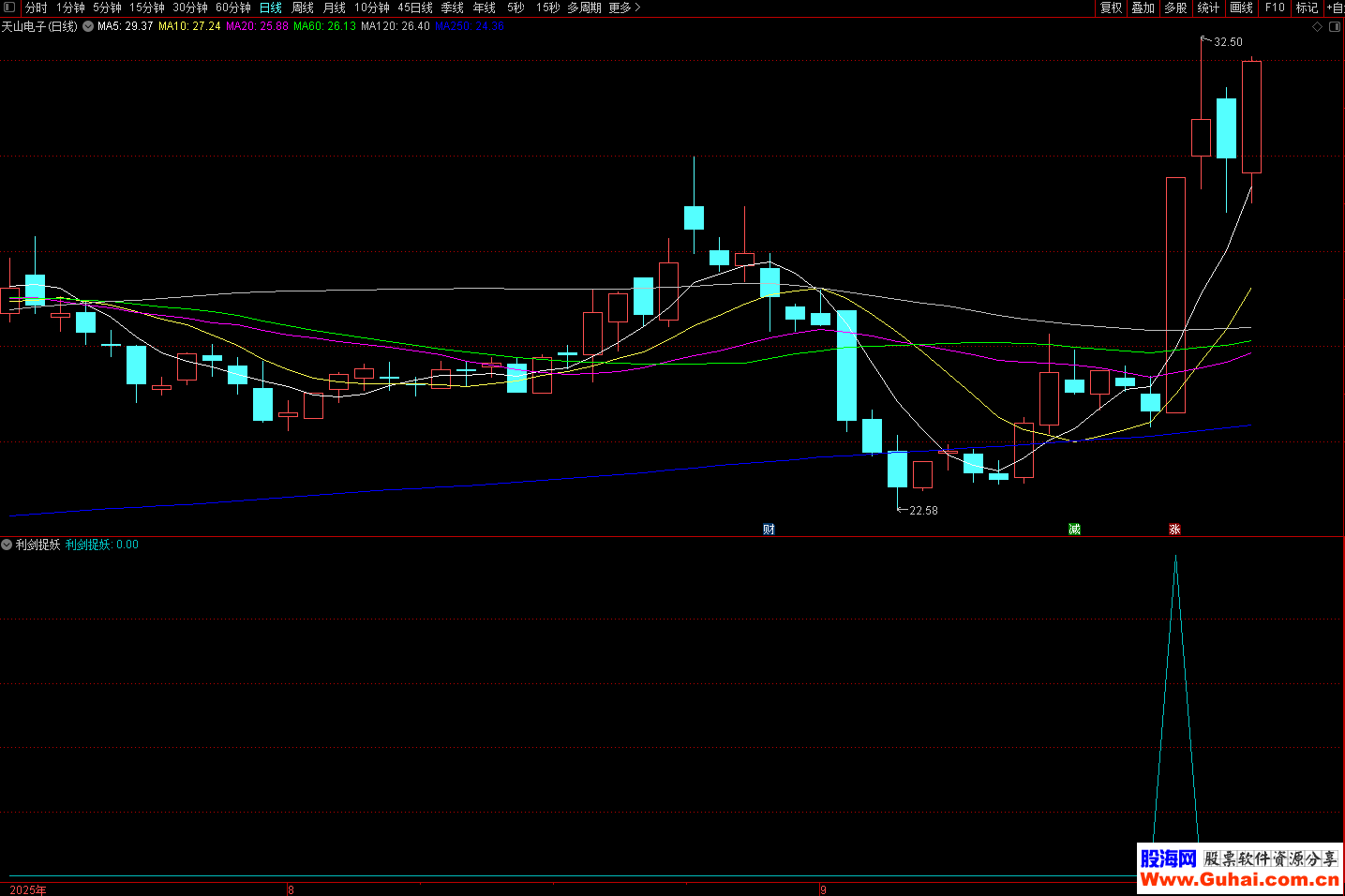Toggle the right side panel icon
1345x896 pixels.
pos(1336,27)
